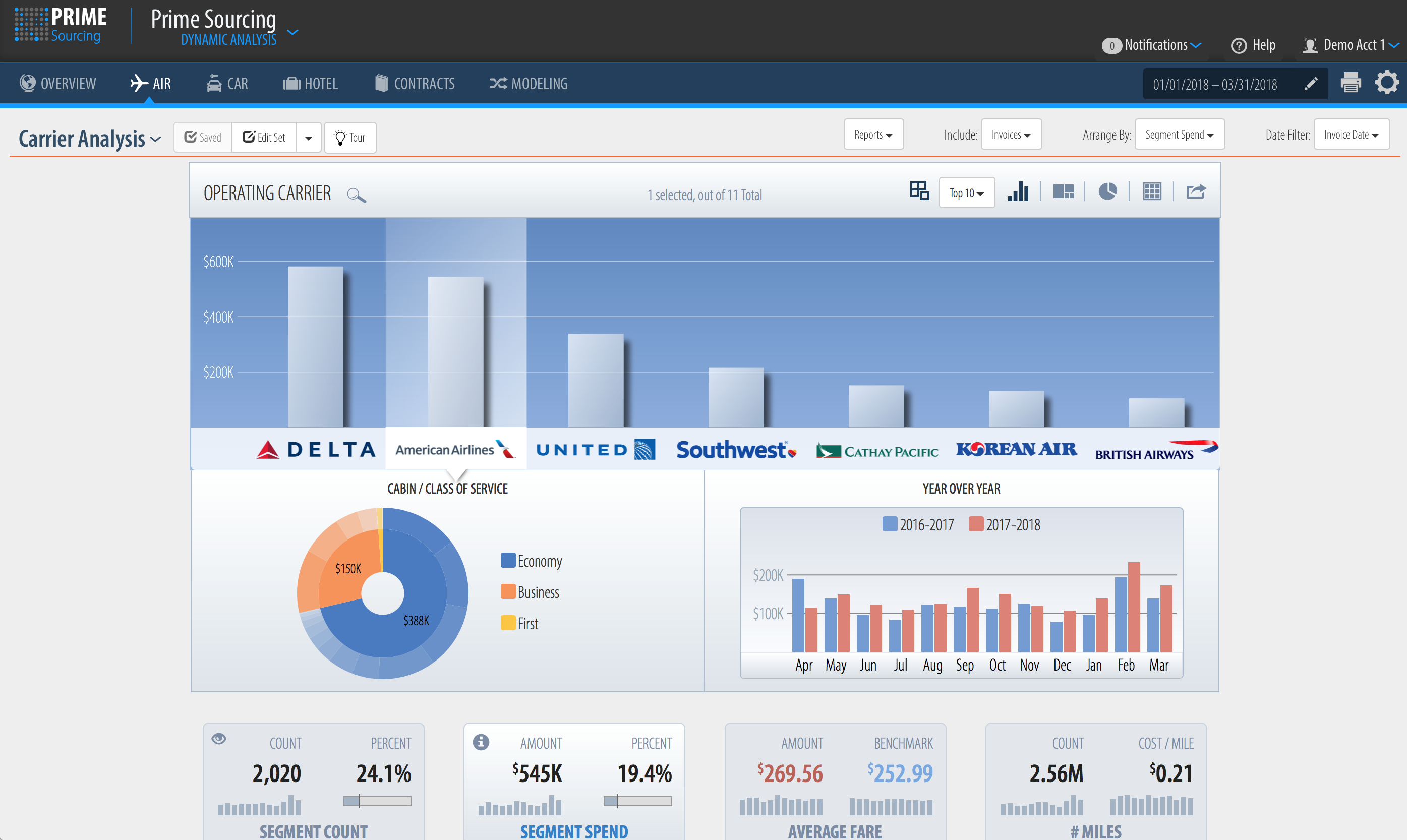The width and height of the screenshot is (1407, 840).
Task: Open the settings gear icon
Action: (1387, 83)
